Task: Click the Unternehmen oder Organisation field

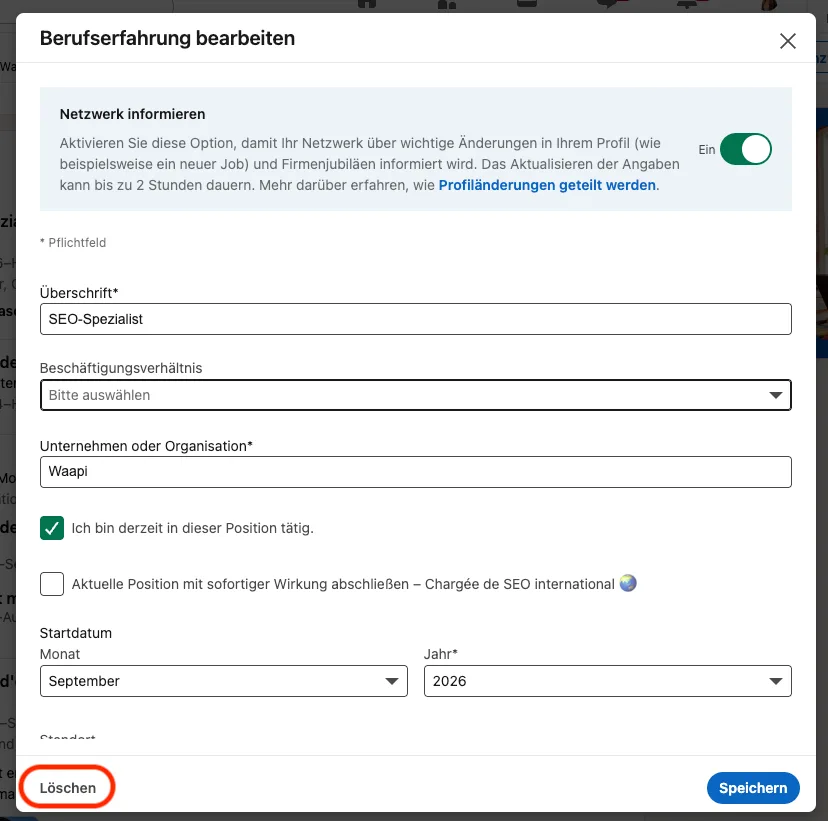Action: tap(416, 471)
